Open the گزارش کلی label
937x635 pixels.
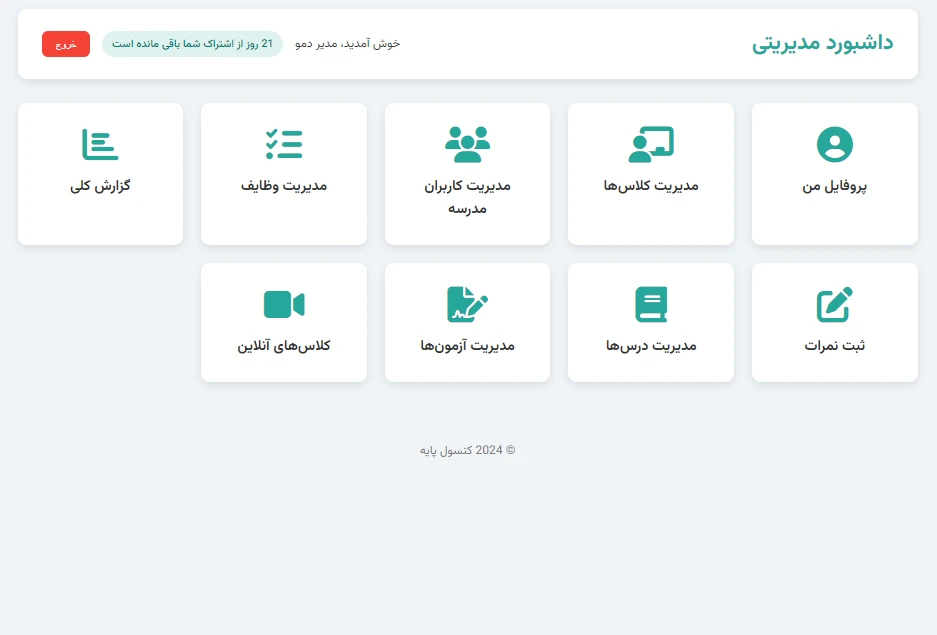point(100,186)
